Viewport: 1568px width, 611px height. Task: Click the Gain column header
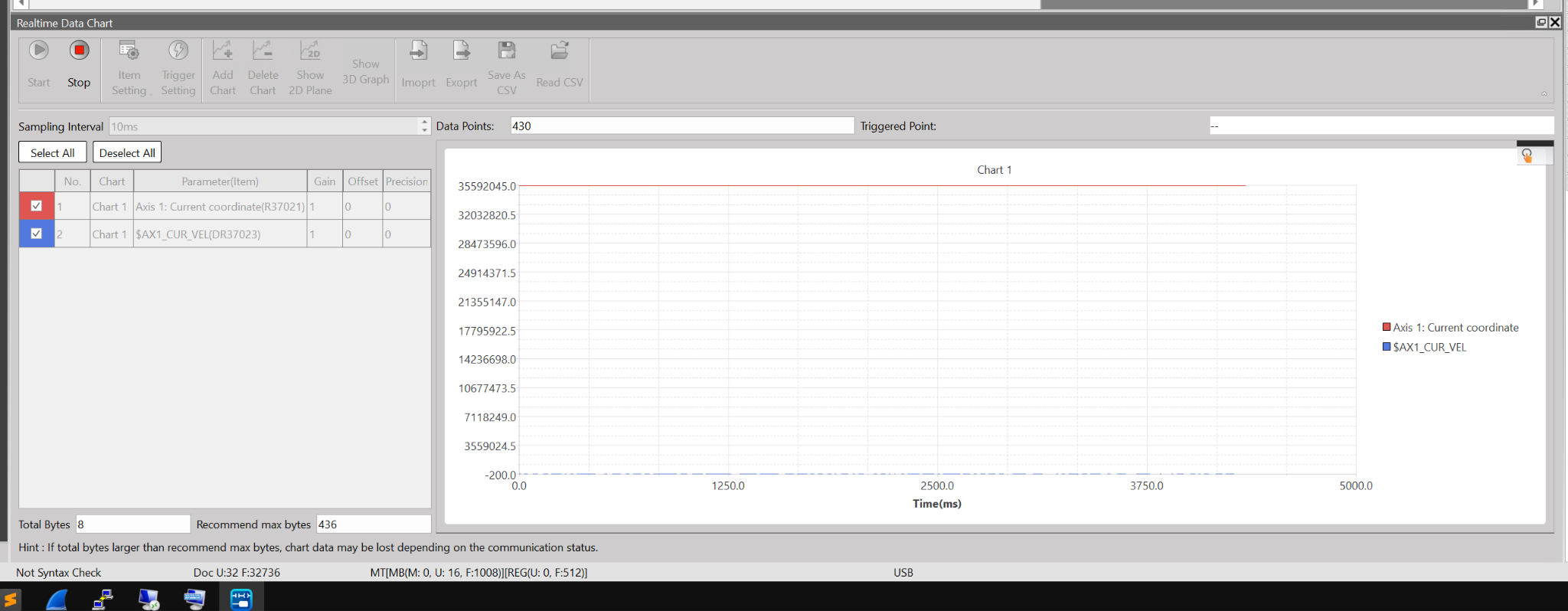pyautogui.click(x=325, y=181)
